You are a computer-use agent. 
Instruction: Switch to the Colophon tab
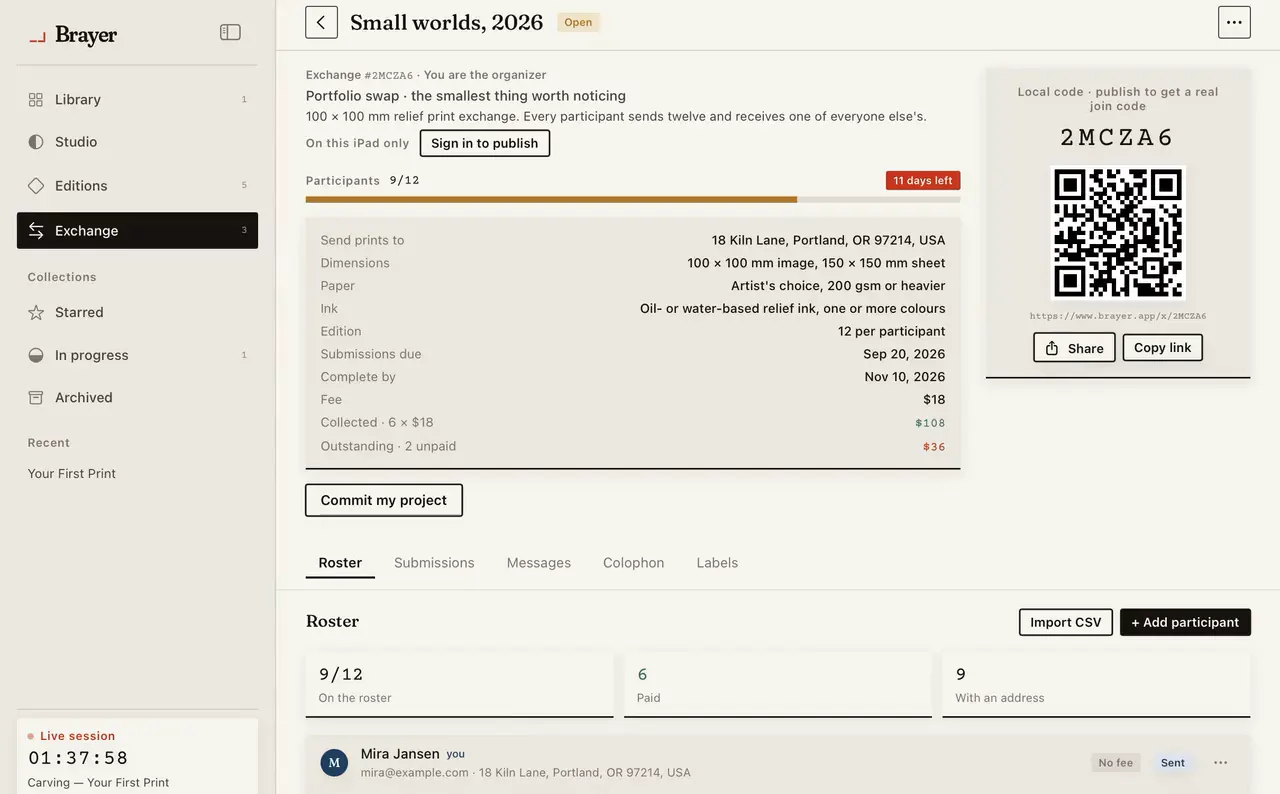[633, 563]
